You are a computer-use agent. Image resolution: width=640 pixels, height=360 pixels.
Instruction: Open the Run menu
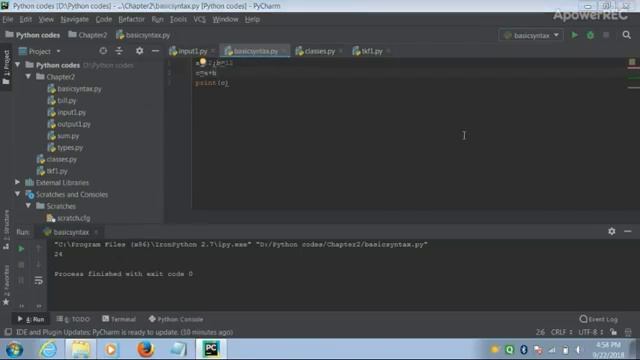pos(157,19)
